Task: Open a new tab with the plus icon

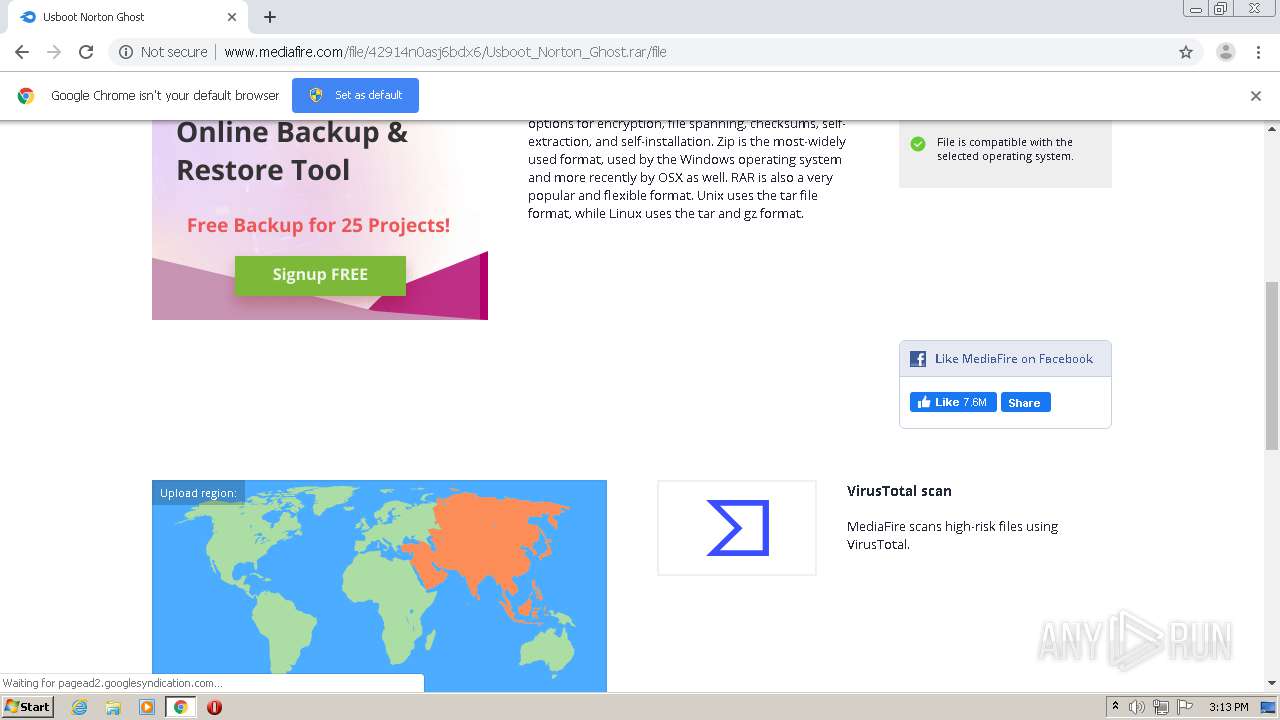Action: coord(270,17)
